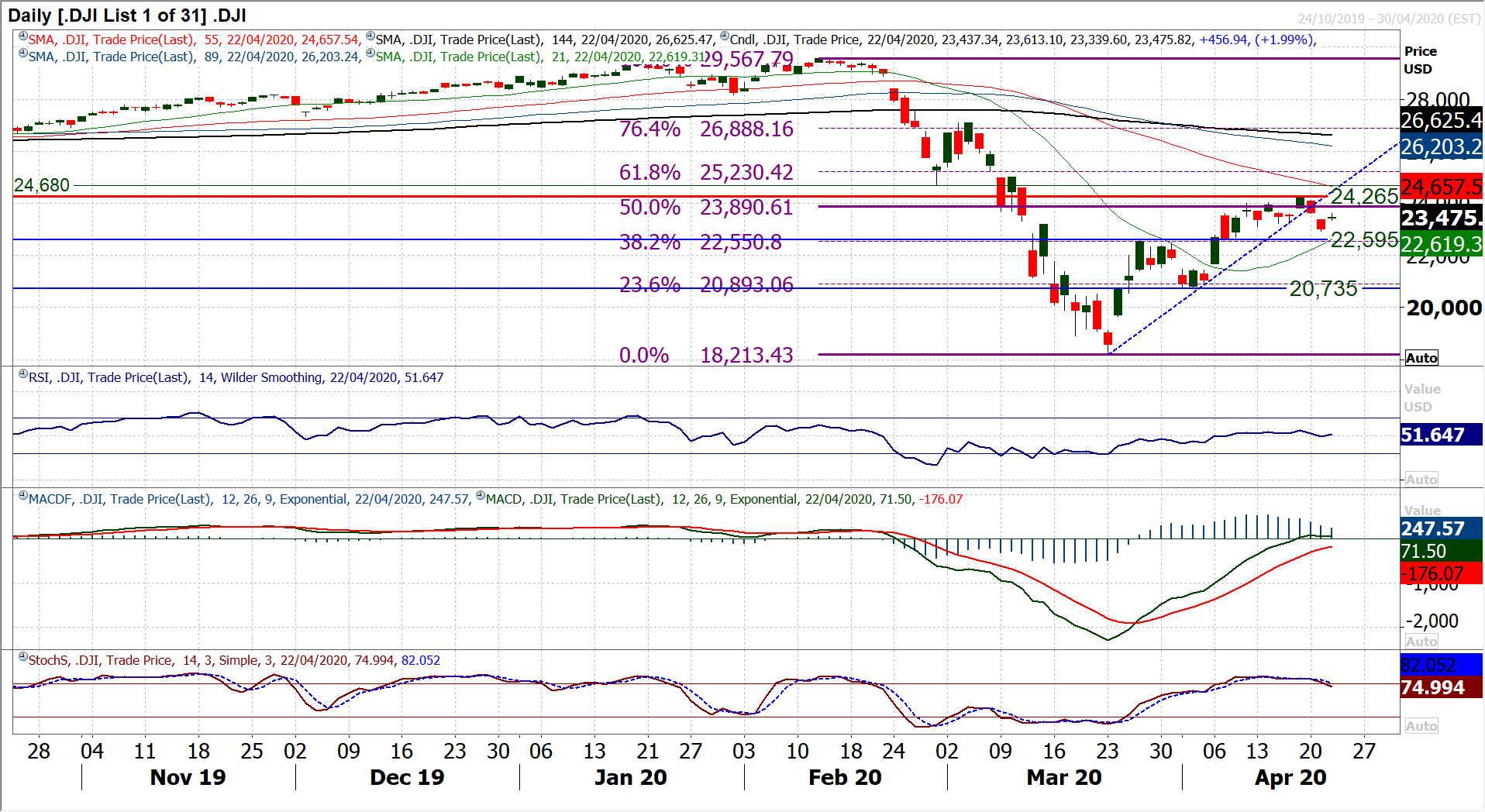
Task: Click the green 22,619.3 price tag
Action: coord(1442,245)
